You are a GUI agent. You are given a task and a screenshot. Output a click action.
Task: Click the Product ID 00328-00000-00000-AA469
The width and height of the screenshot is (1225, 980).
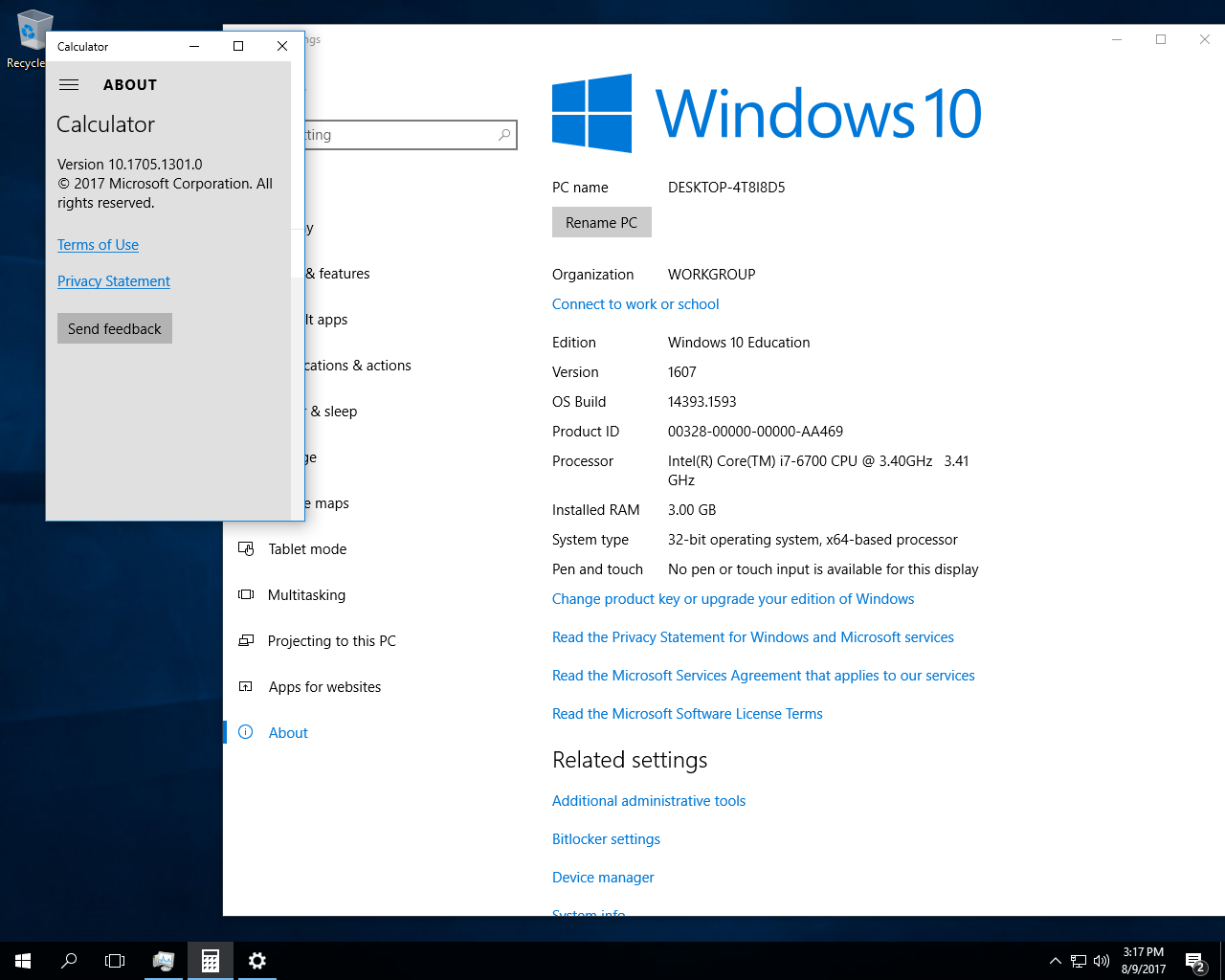[x=755, y=432]
